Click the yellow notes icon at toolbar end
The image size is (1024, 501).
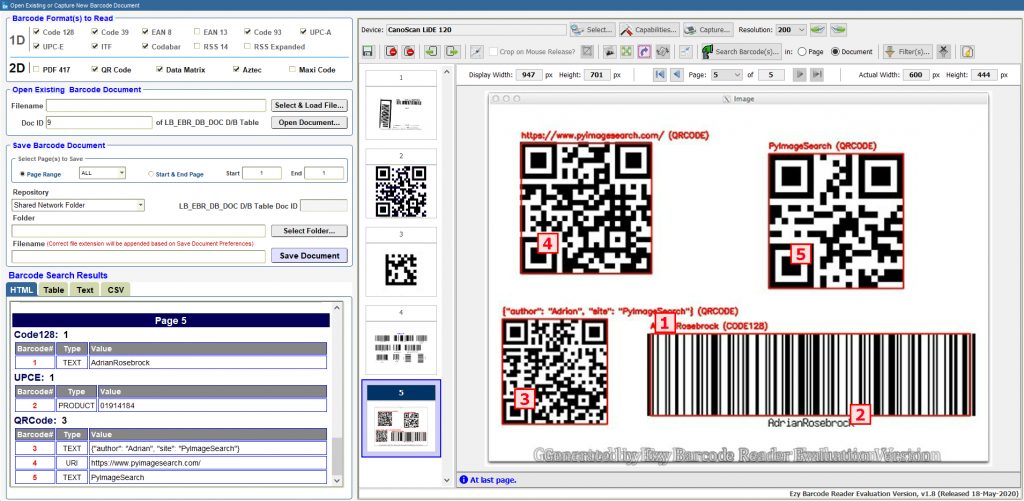click(x=967, y=52)
